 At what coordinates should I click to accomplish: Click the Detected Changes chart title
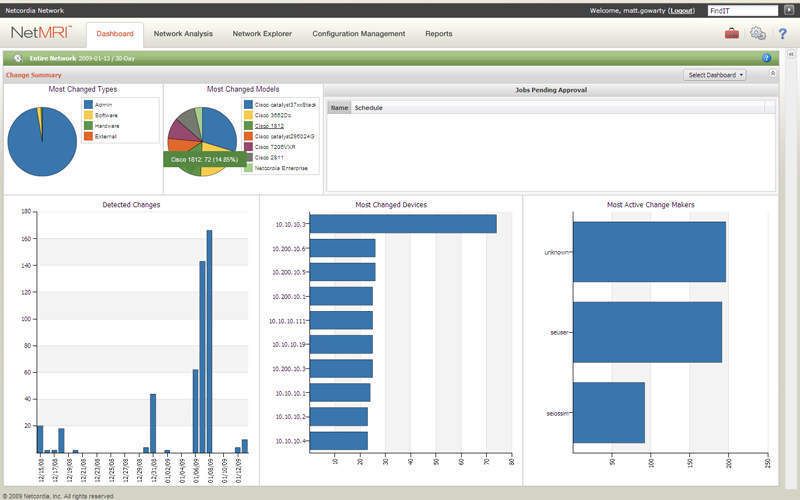pos(131,205)
